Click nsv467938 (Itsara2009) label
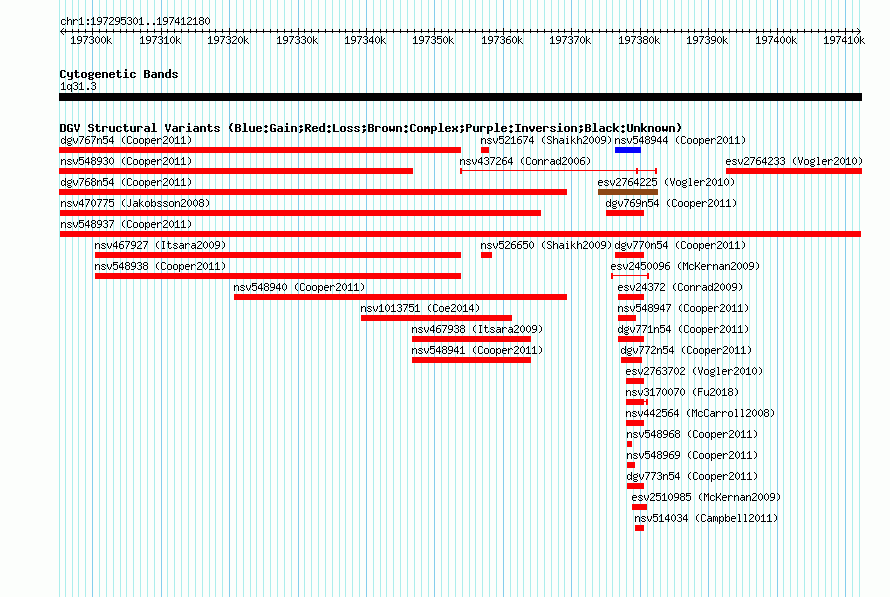This screenshot has height=597, width=890. point(477,329)
